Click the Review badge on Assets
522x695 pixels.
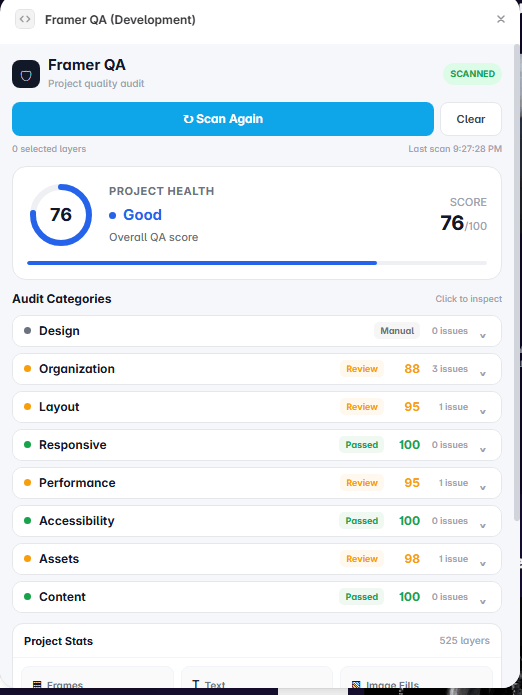point(362,559)
